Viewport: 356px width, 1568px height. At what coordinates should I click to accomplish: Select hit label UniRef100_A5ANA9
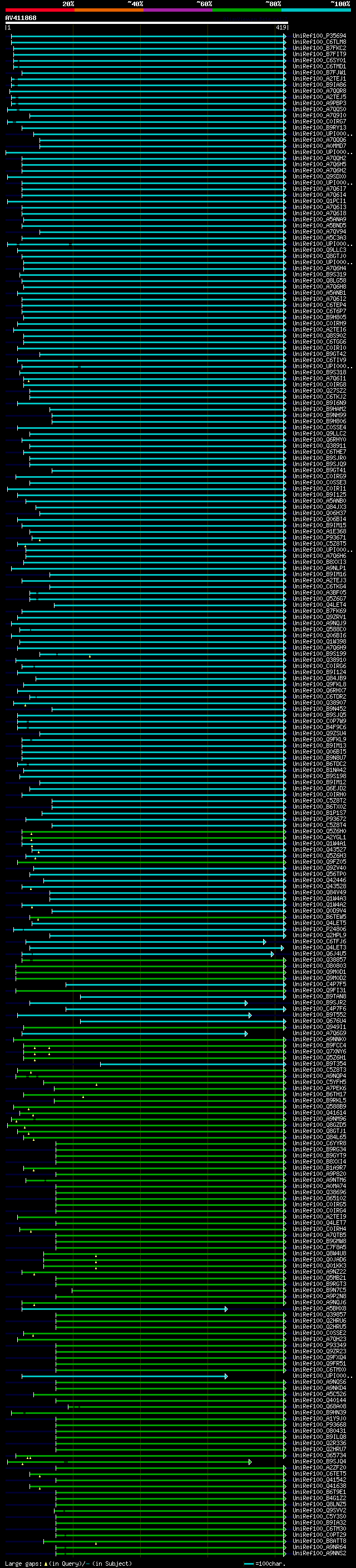pyautogui.click(x=319, y=219)
